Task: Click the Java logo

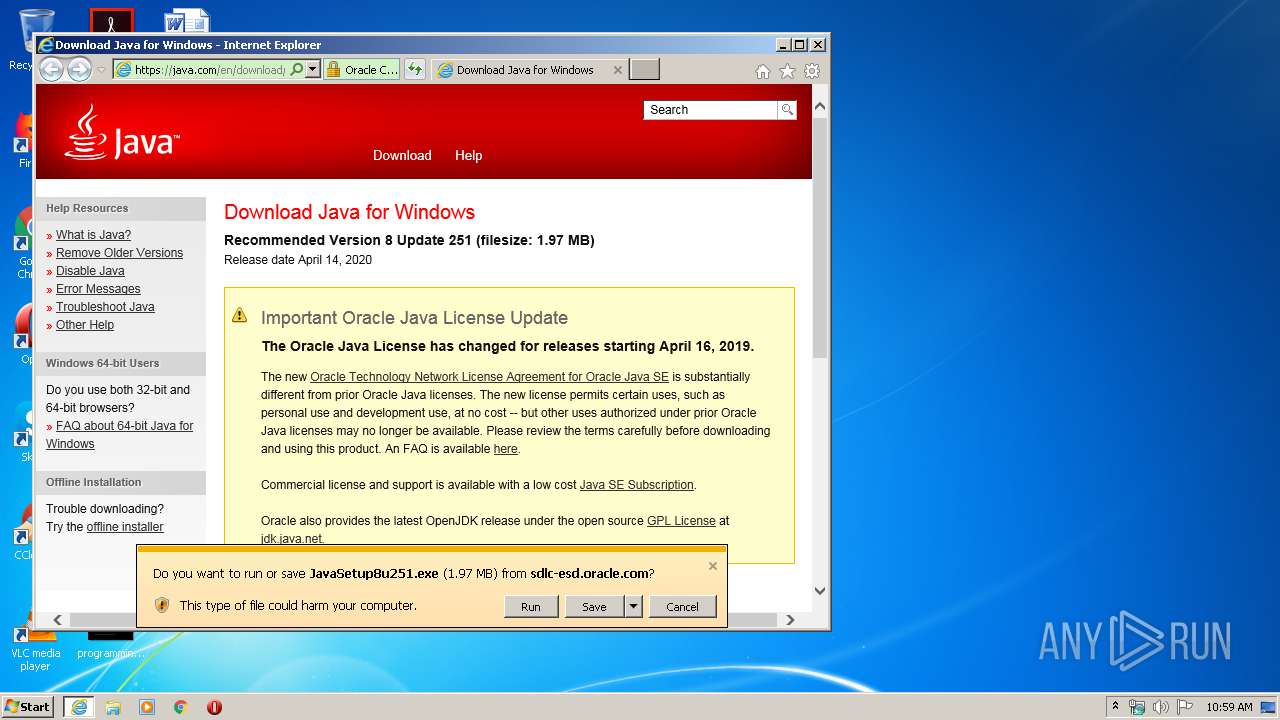Action: 121,132
